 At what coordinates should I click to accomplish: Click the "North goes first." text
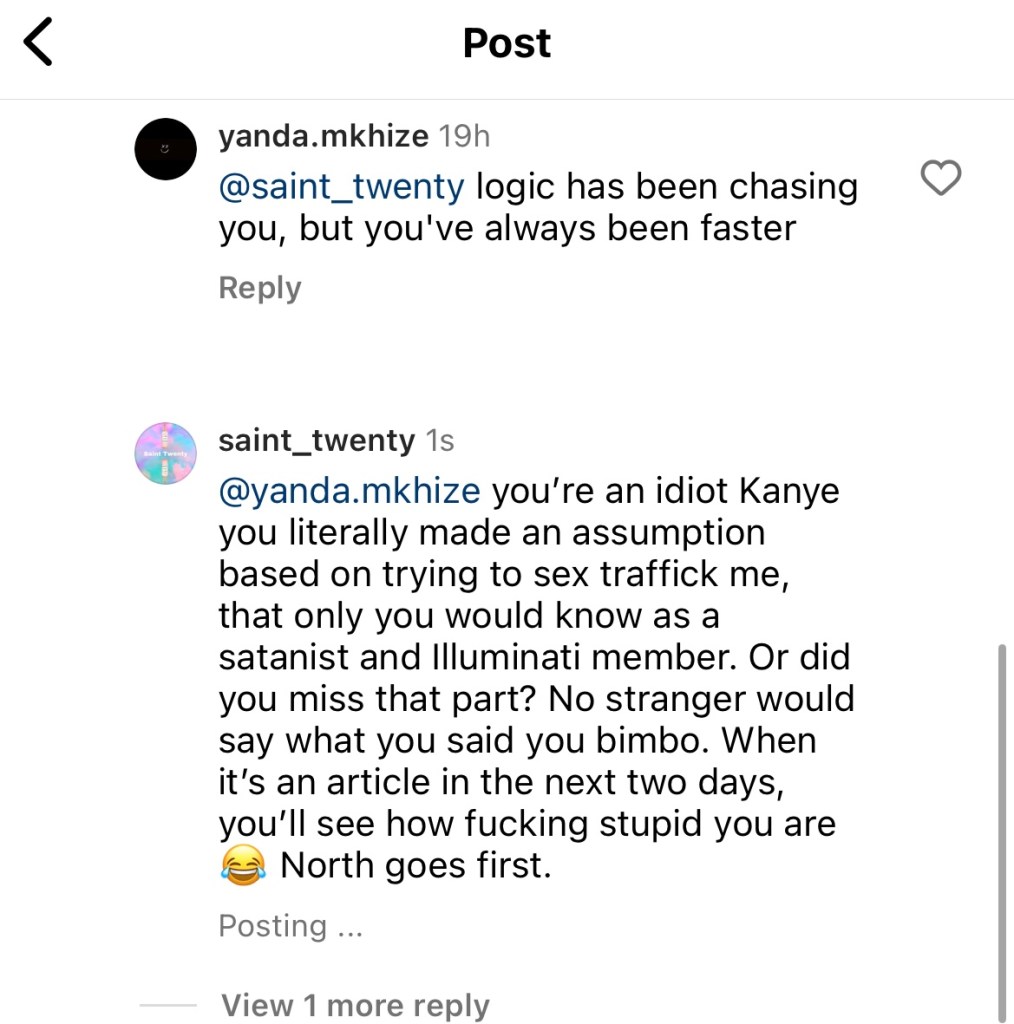(x=416, y=865)
